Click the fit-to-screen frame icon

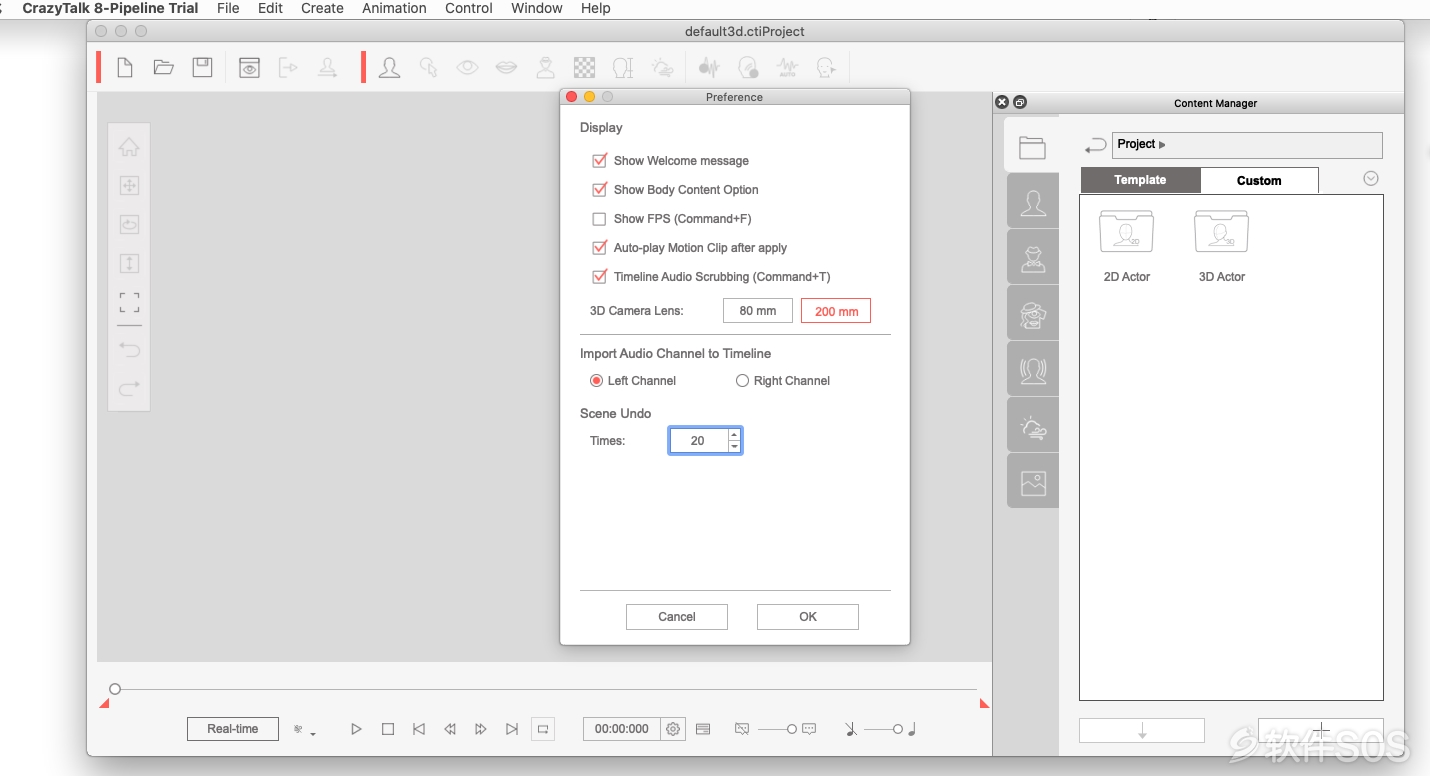[x=129, y=302]
